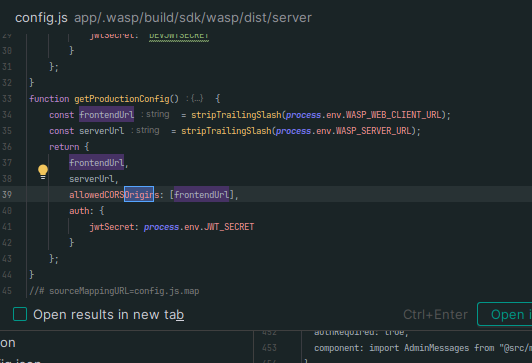Image resolution: width=532 pixels, height=363 pixels.
Task: Click the app/.wasp/build/sdk/wasp/dist/server path
Action: [x=193, y=18]
